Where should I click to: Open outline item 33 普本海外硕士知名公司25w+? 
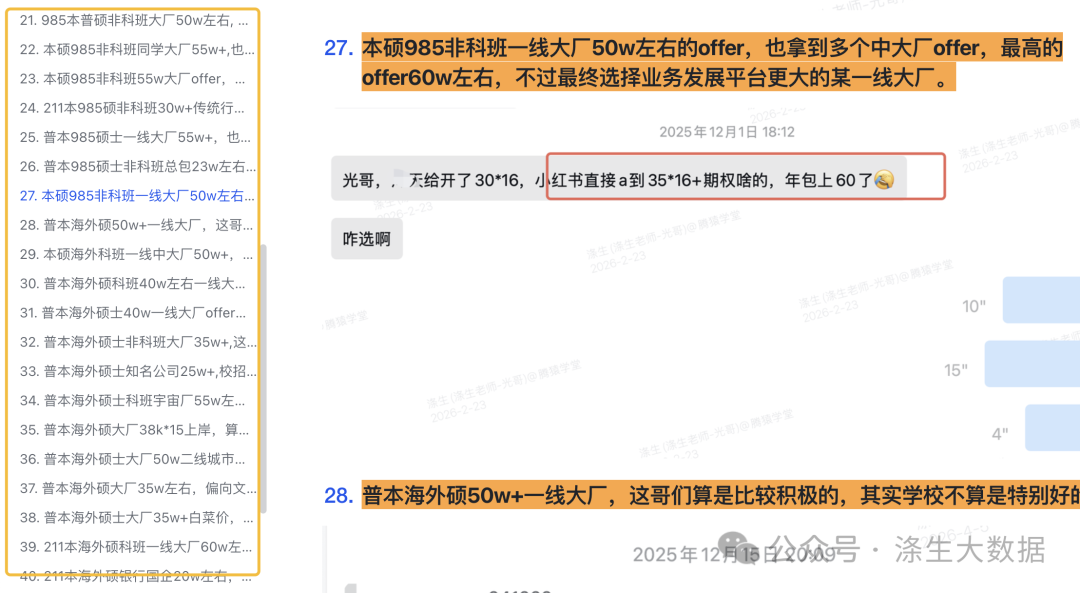[x=138, y=371]
